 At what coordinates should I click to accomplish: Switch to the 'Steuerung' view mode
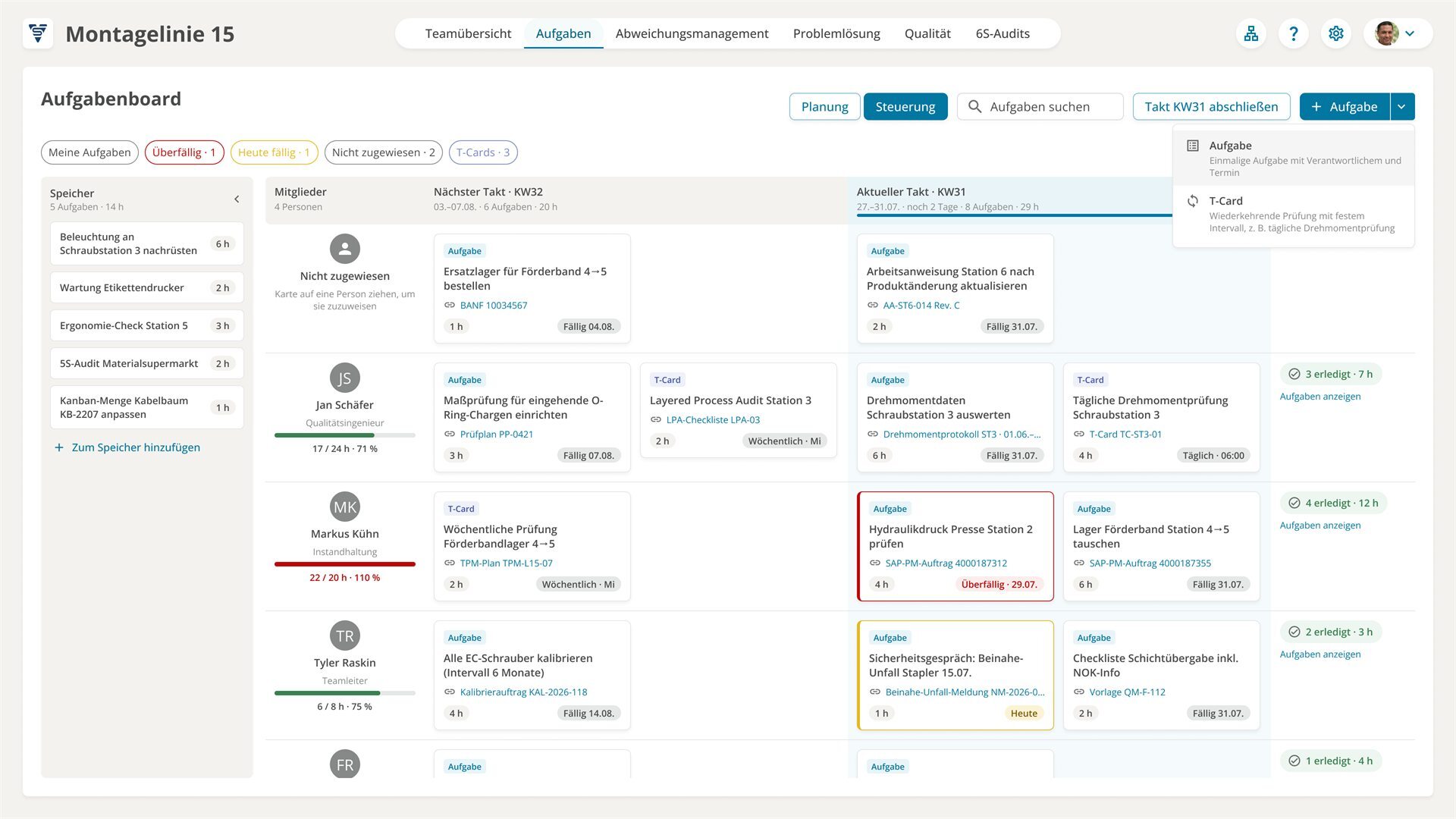(905, 107)
